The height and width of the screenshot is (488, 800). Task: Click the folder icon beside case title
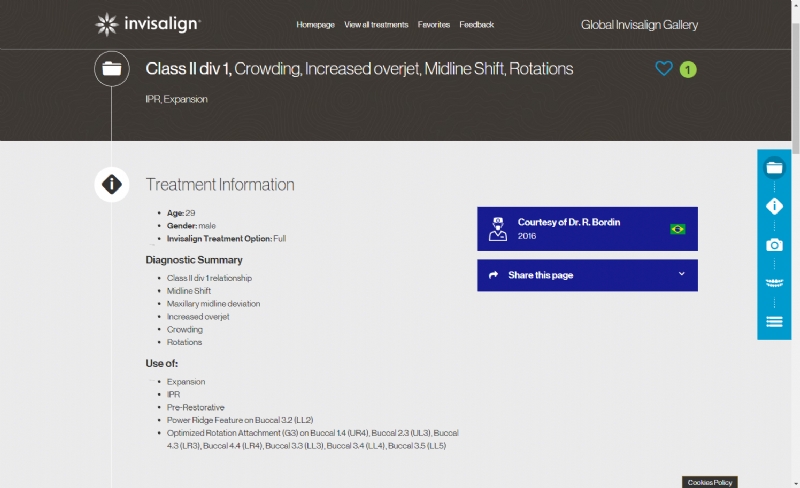112,68
